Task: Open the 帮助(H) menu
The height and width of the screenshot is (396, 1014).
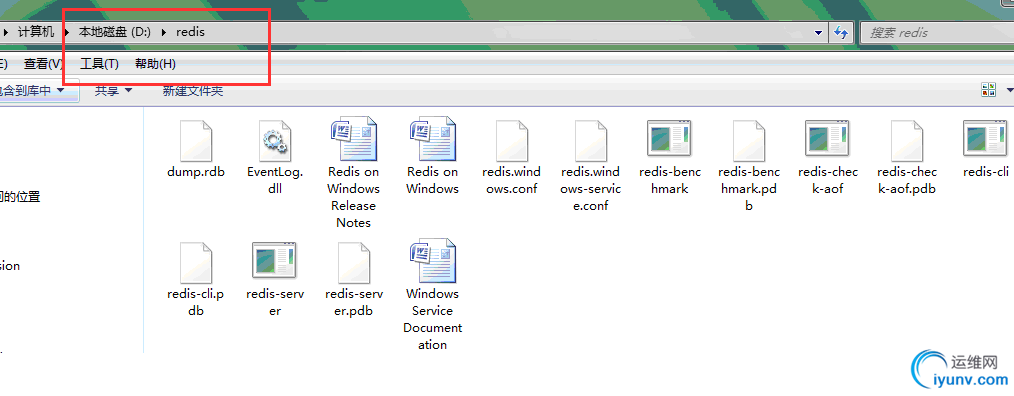Action: [155, 63]
